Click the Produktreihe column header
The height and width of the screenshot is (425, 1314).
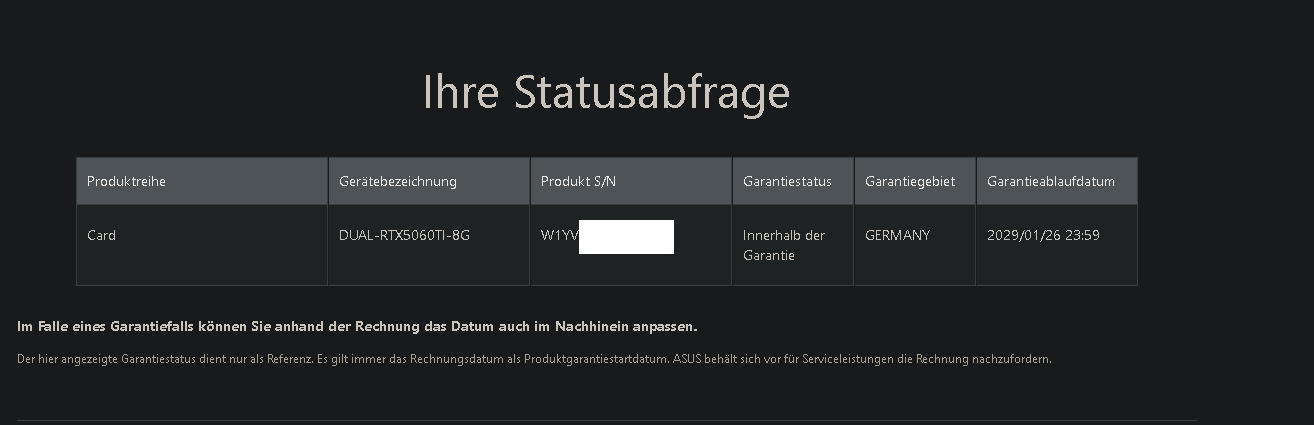(202, 181)
